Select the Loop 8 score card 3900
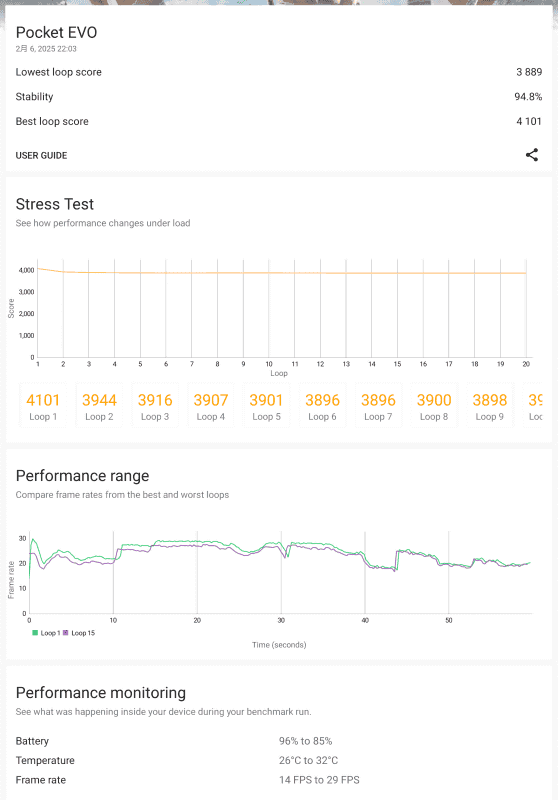 tap(434, 405)
